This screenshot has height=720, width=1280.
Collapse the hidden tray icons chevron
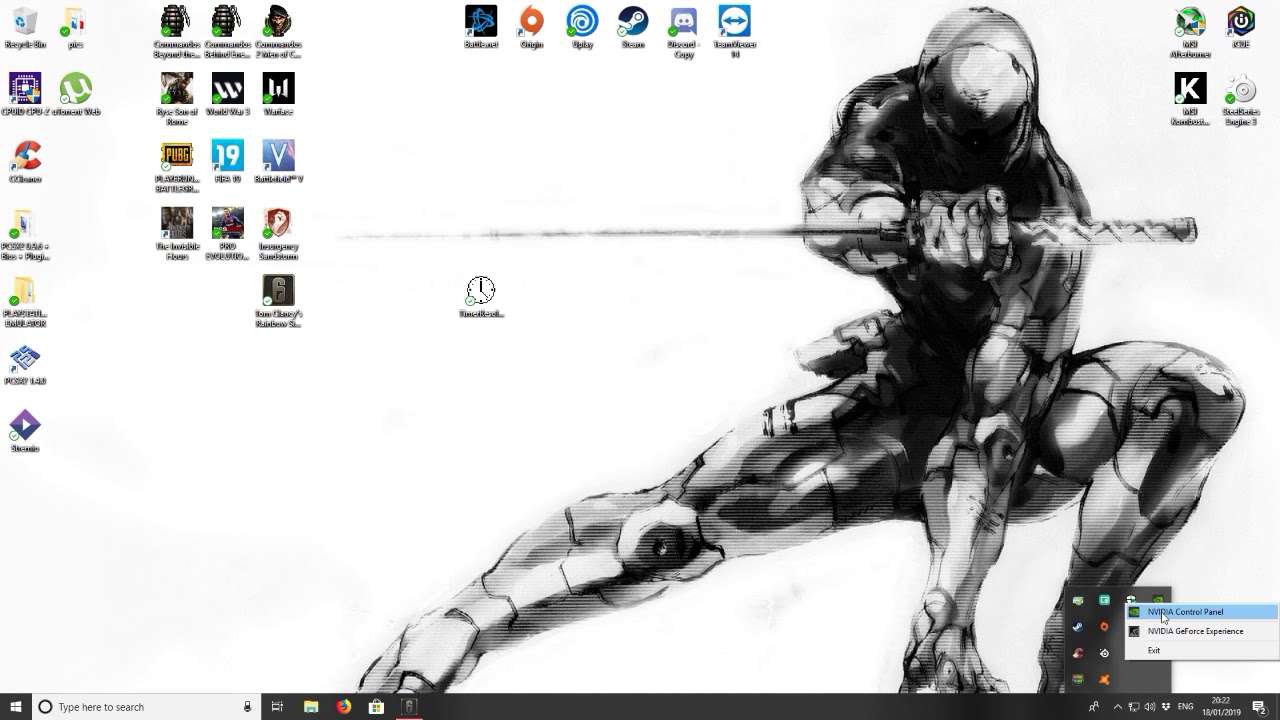tap(1118, 707)
